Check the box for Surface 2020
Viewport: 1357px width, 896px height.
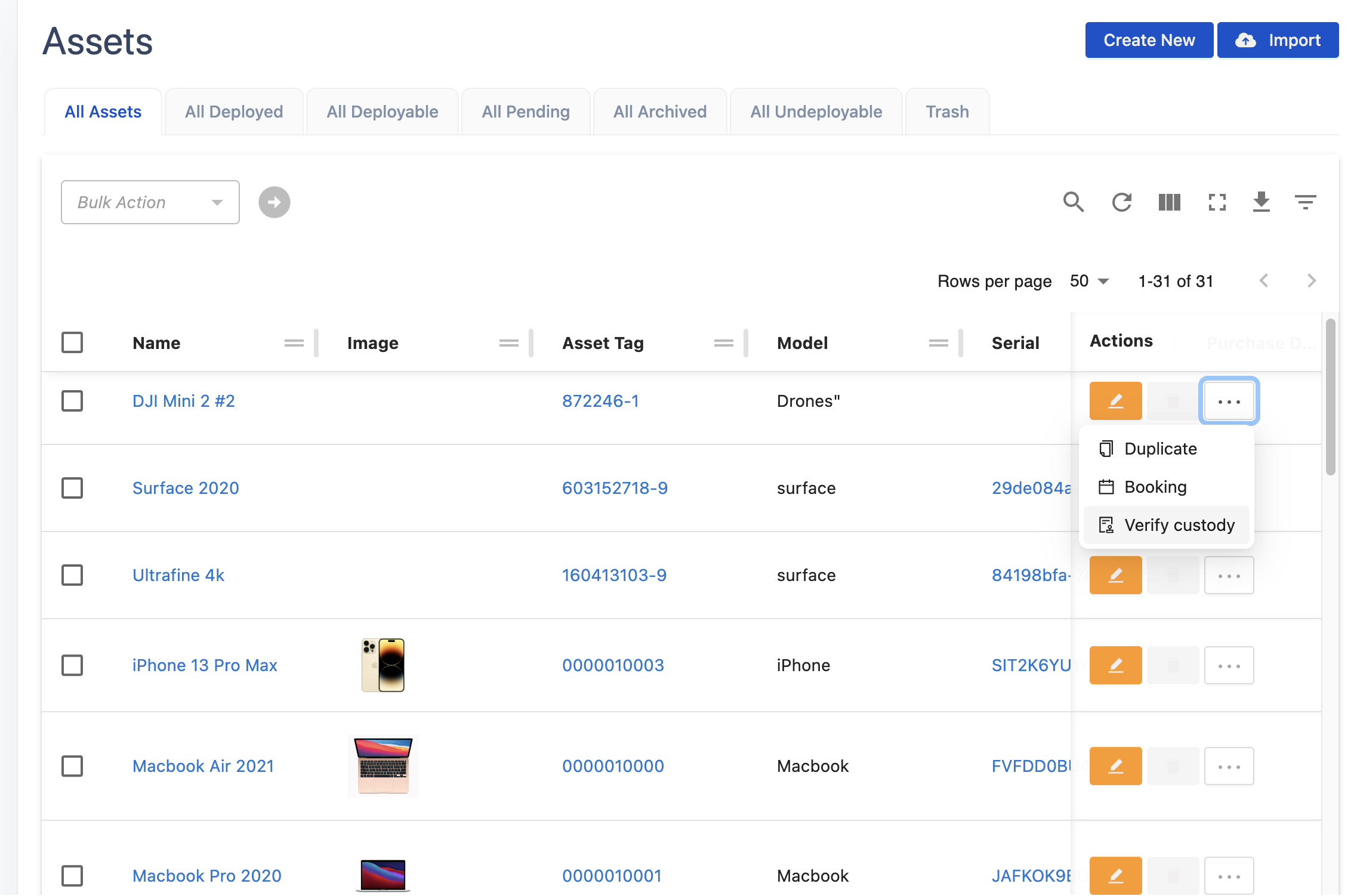pyautogui.click(x=72, y=488)
